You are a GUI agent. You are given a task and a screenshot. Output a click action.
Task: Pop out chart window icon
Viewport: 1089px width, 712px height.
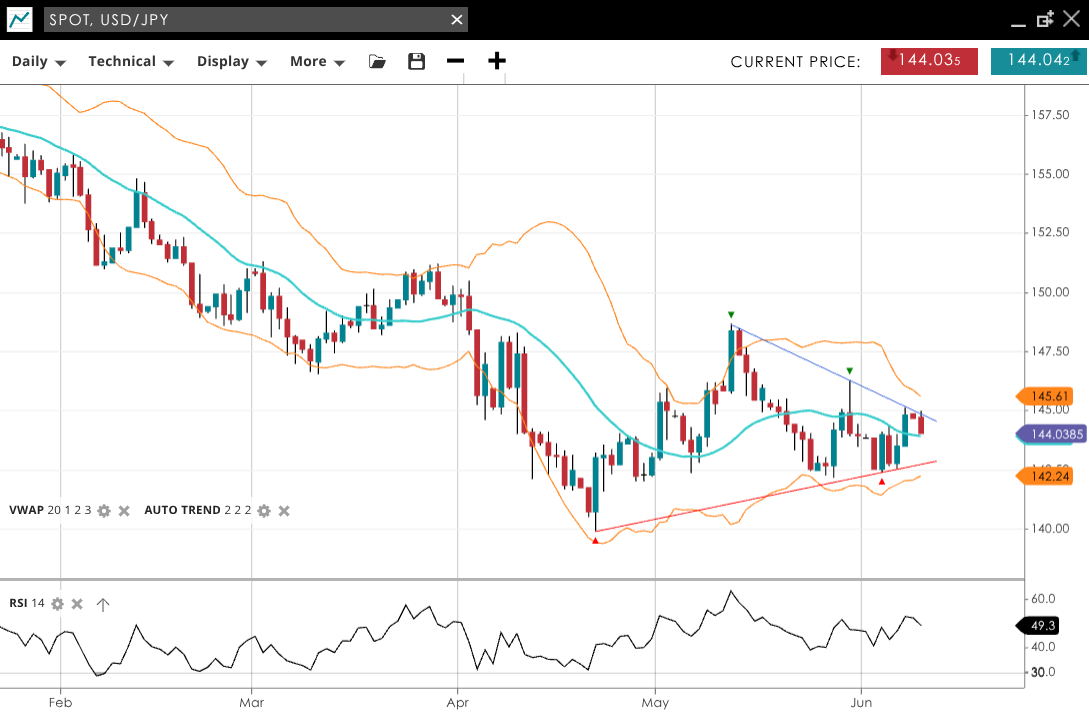pyautogui.click(x=1046, y=20)
